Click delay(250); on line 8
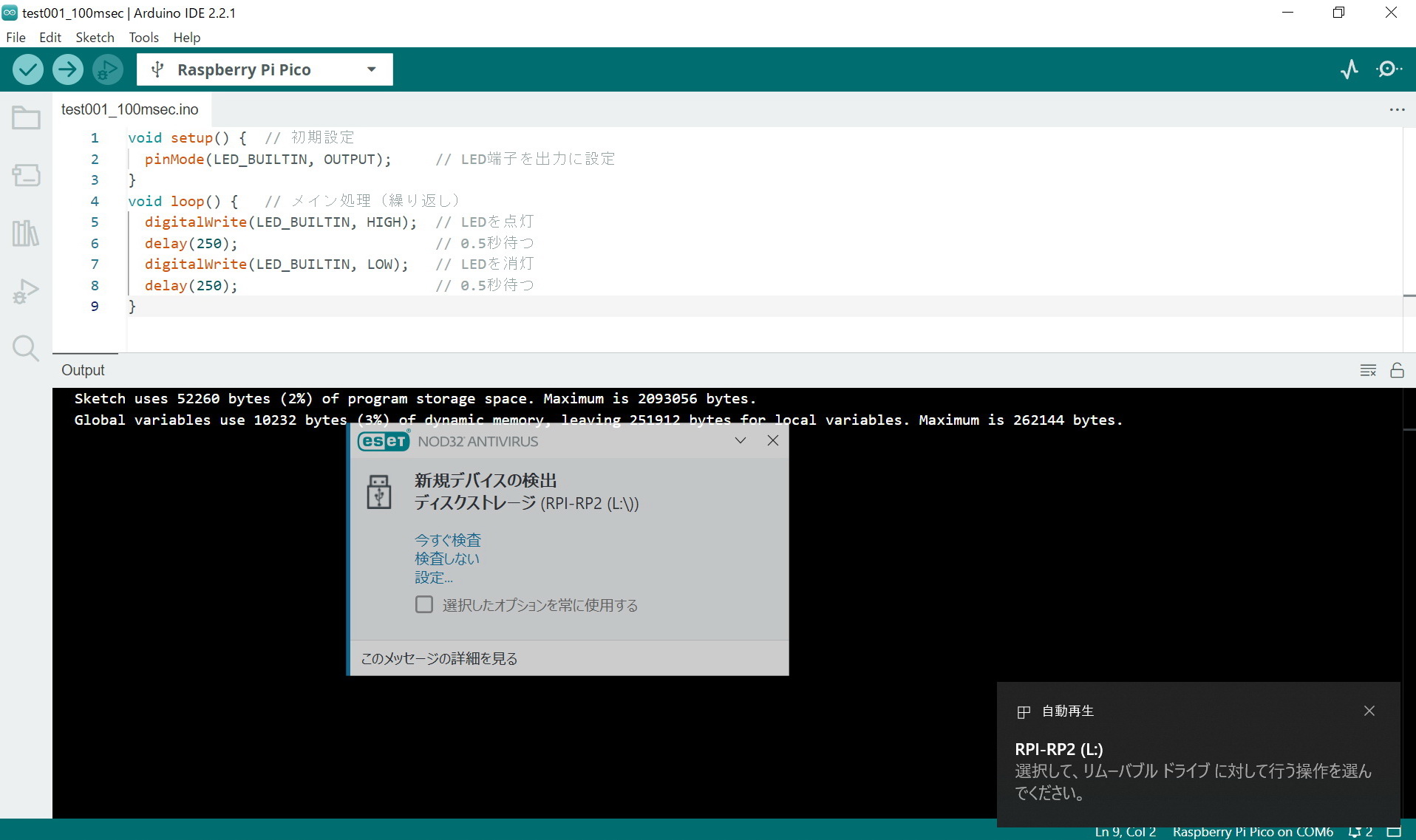 191,285
